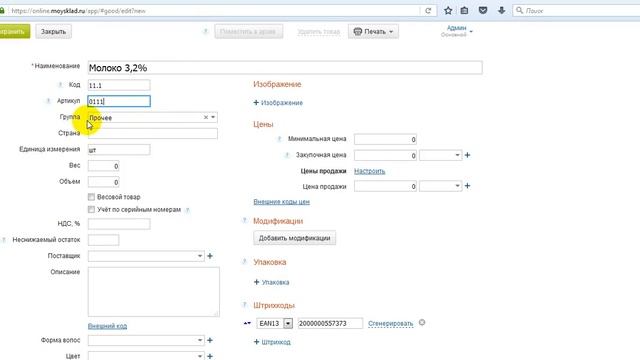This screenshot has height=360, width=640.
Task: Click the Страна input field
Action: (x=153, y=133)
